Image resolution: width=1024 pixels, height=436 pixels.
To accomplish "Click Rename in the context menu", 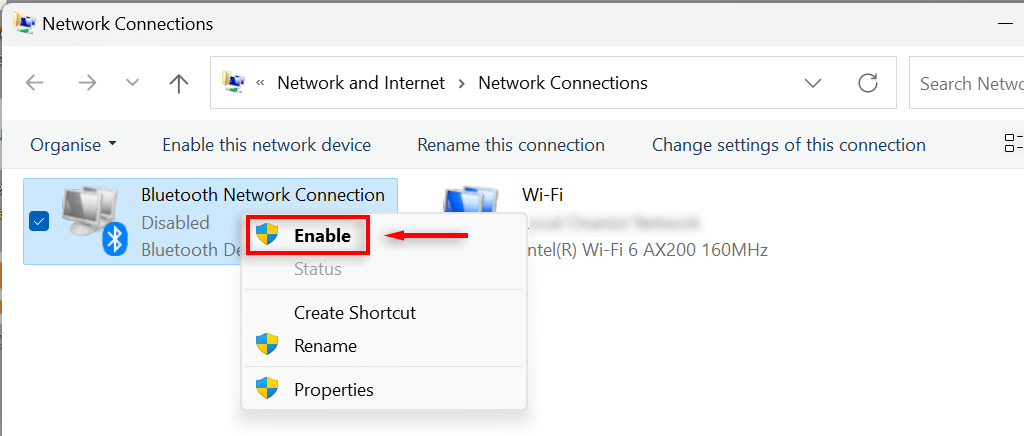I will point(324,346).
